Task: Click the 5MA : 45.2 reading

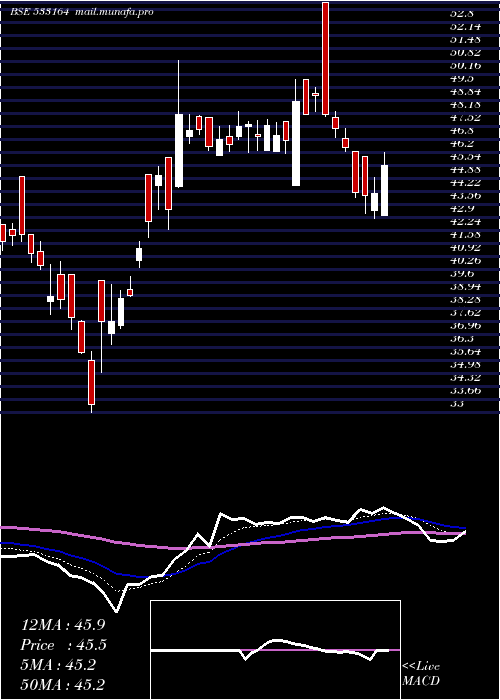Action: tap(58, 665)
